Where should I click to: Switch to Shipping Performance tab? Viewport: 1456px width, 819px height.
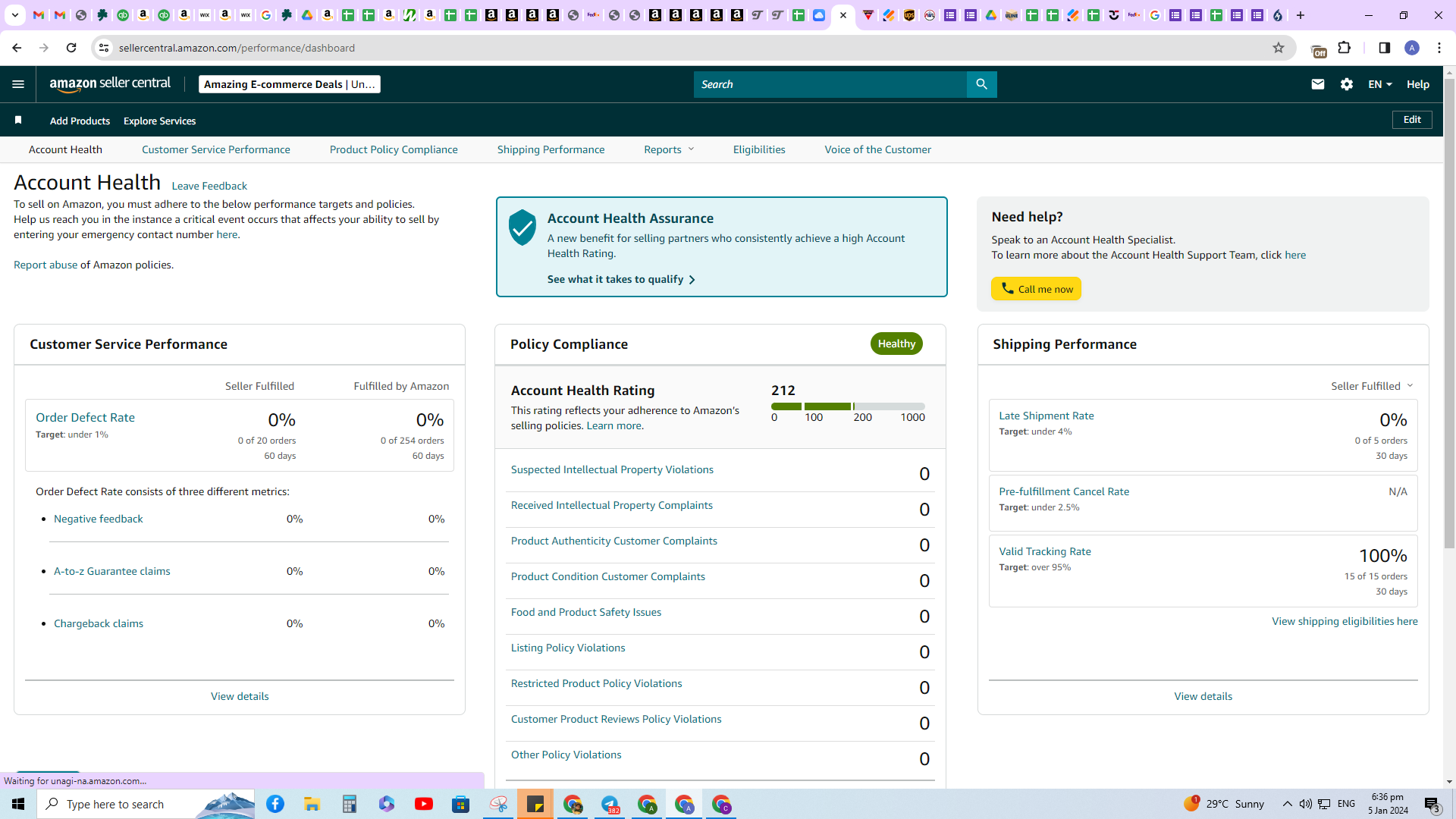click(551, 149)
